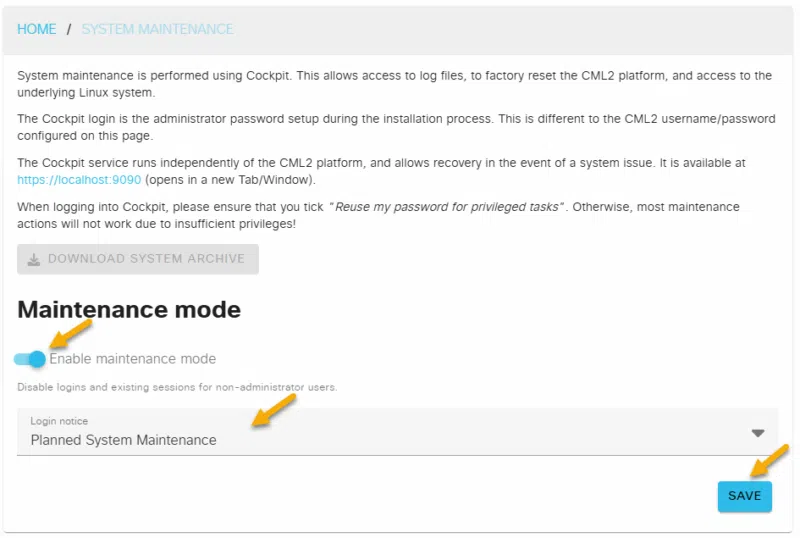Open the https://localhost:9090 Cockpit link
800x538 pixels.
pyautogui.click(x=80, y=180)
